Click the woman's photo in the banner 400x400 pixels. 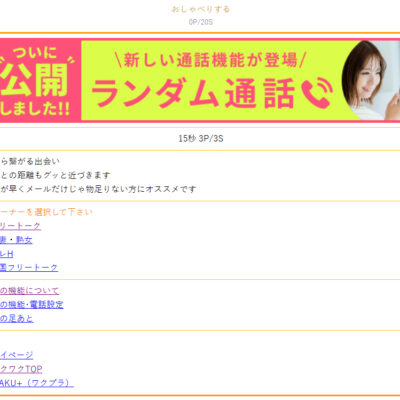tap(371, 80)
